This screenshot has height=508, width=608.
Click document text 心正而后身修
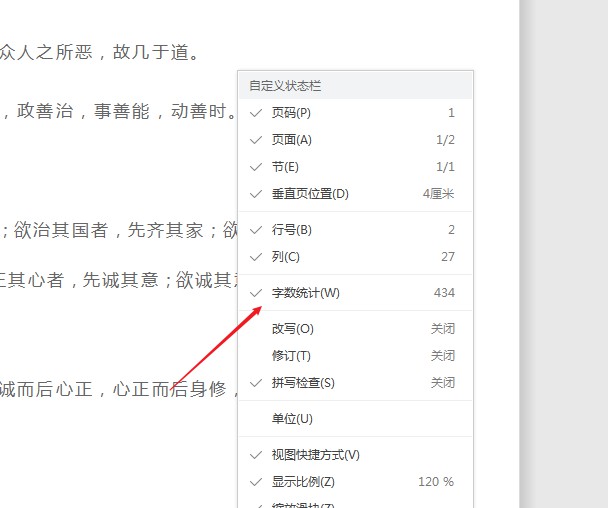pos(169,389)
